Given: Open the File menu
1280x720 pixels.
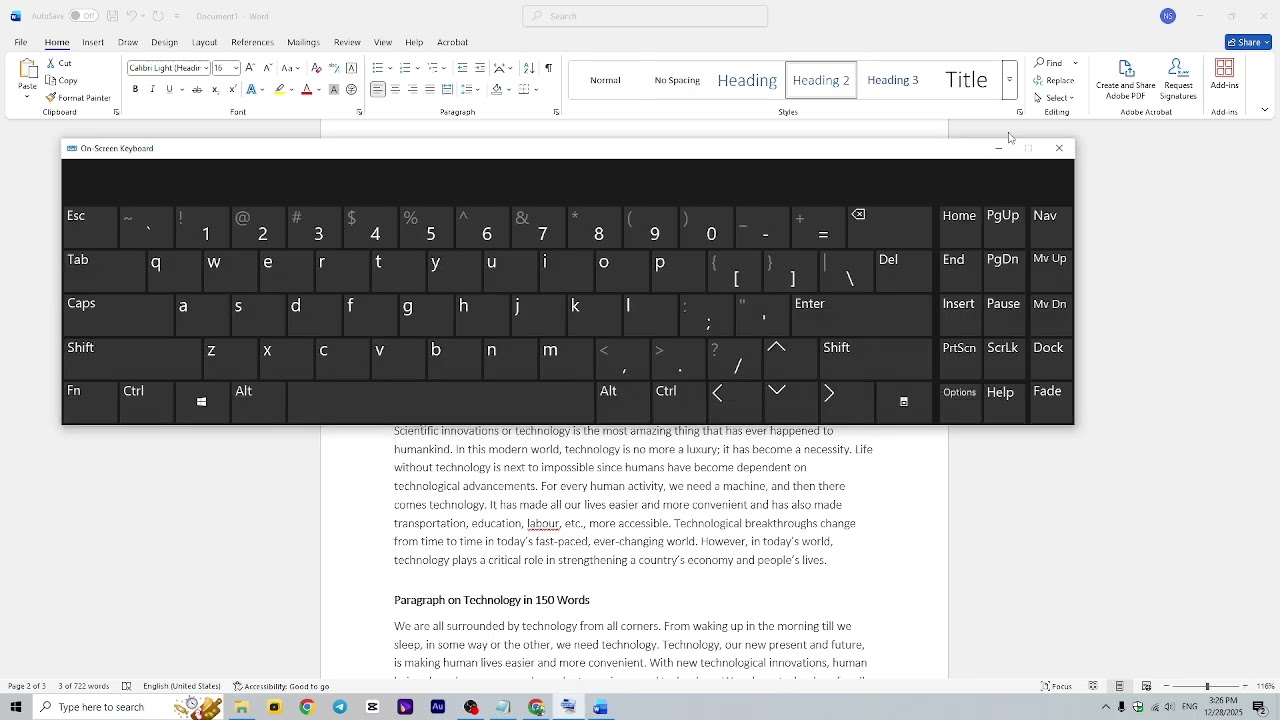Looking at the screenshot, I should [x=21, y=43].
